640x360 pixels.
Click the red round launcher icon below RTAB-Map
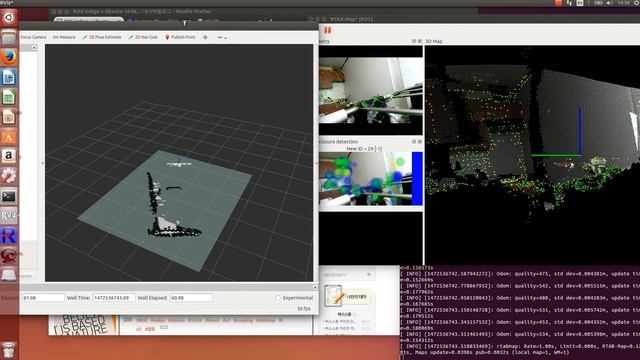point(9,256)
